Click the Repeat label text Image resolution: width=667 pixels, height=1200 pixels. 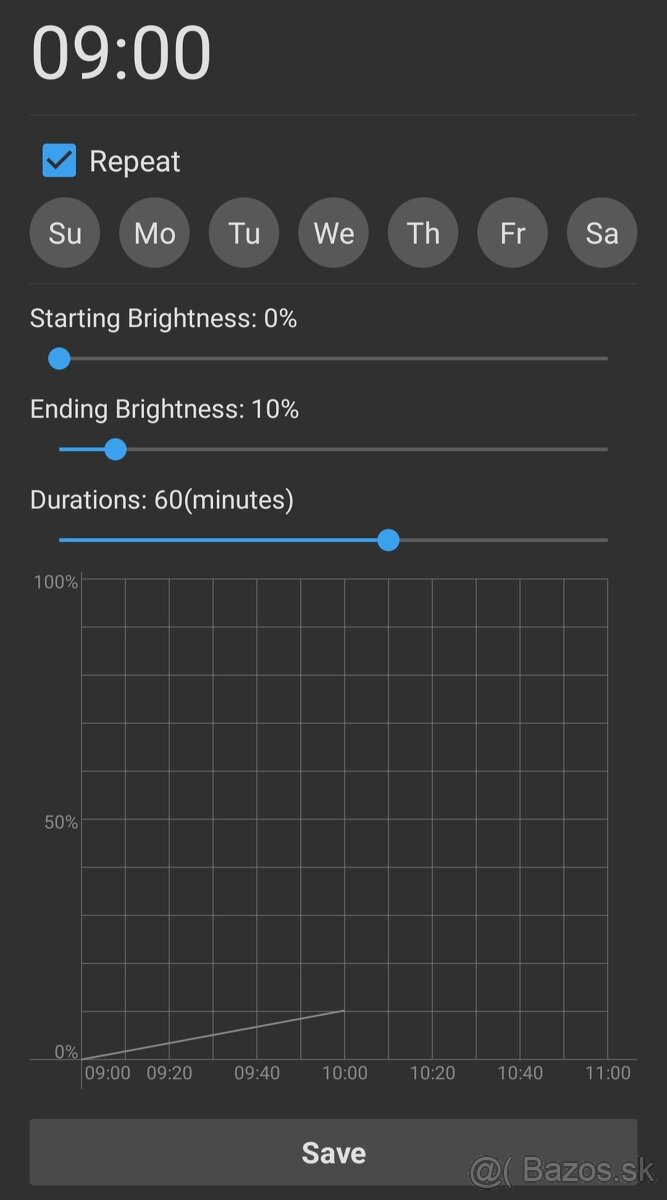click(x=134, y=160)
